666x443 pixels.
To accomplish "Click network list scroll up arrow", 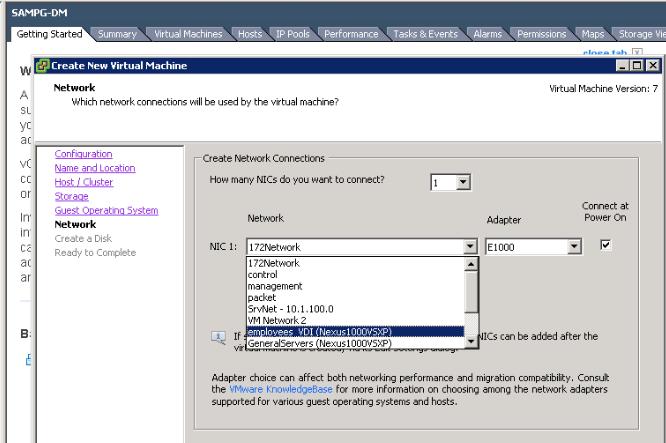I will pos(471,264).
